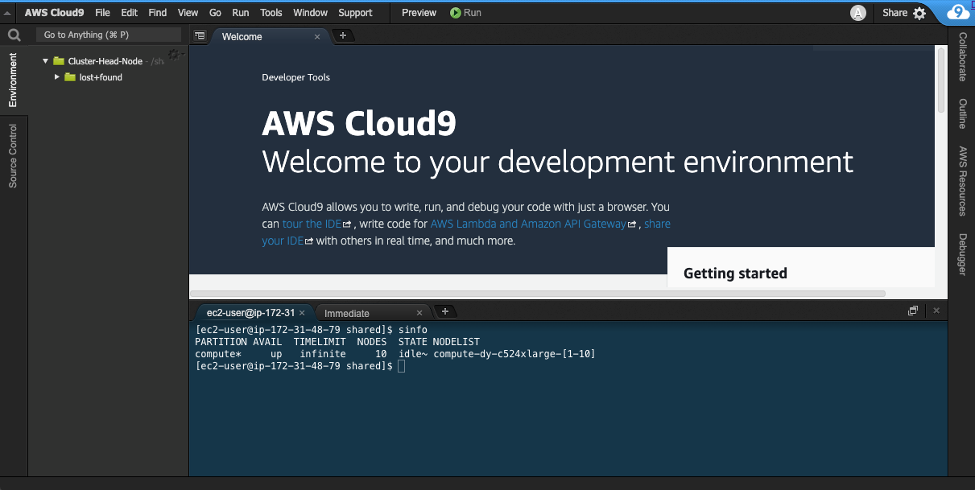The height and width of the screenshot is (491, 977).
Task: Click the Go to Anything field
Action: tap(108, 35)
